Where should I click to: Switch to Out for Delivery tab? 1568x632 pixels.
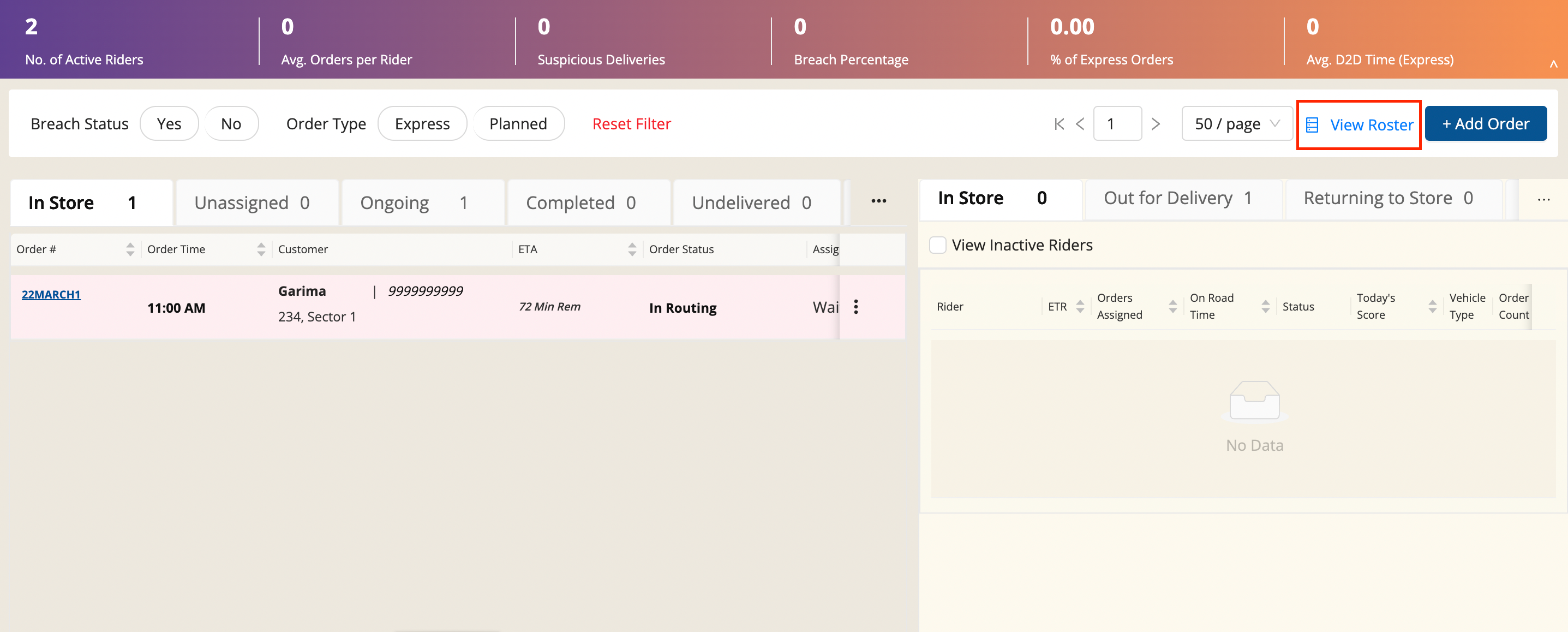coord(1177,199)
